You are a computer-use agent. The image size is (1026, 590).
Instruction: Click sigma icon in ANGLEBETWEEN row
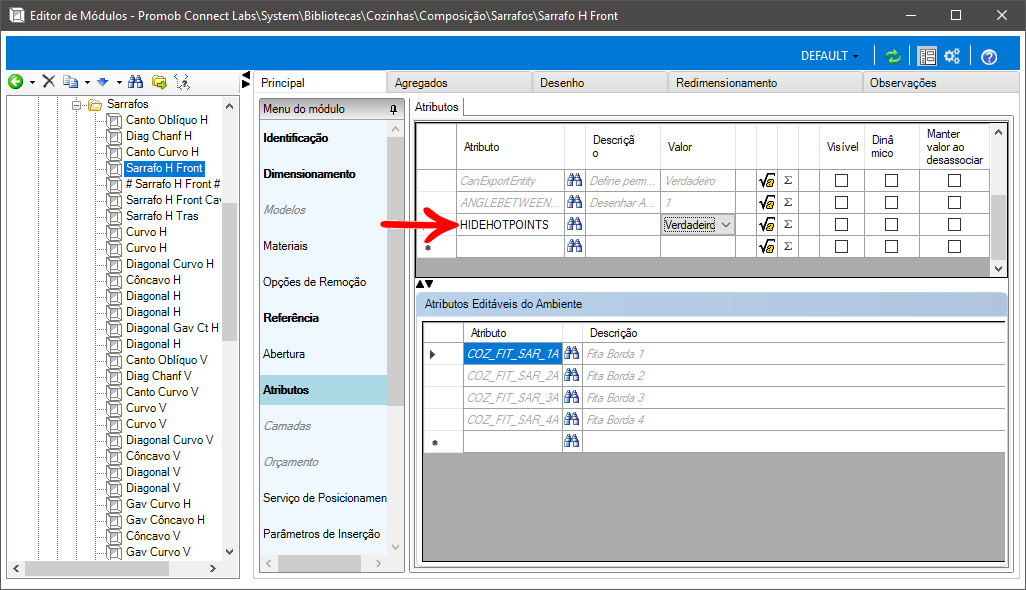click(788, 202)
